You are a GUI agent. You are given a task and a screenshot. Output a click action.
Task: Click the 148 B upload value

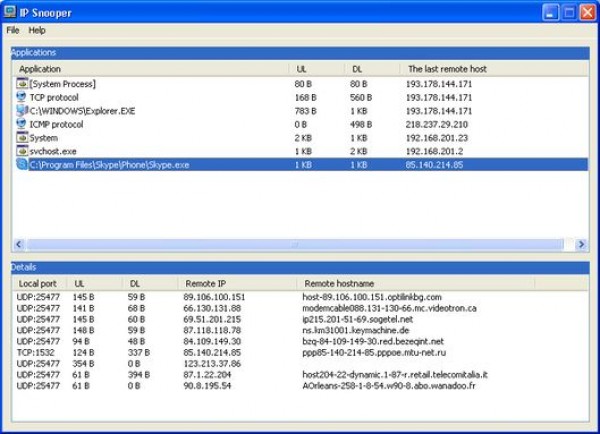(83, 330)
